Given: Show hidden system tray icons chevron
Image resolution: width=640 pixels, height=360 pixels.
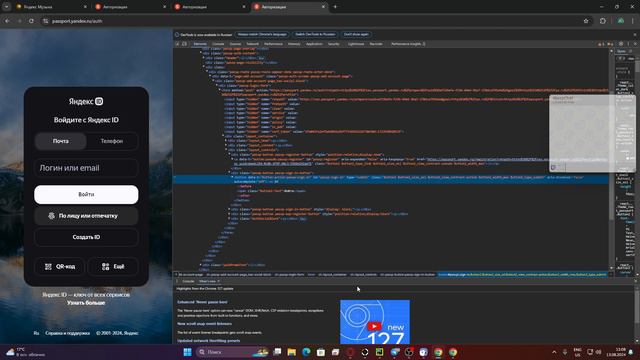Looking at the screenshot, I should pos(554,352).
